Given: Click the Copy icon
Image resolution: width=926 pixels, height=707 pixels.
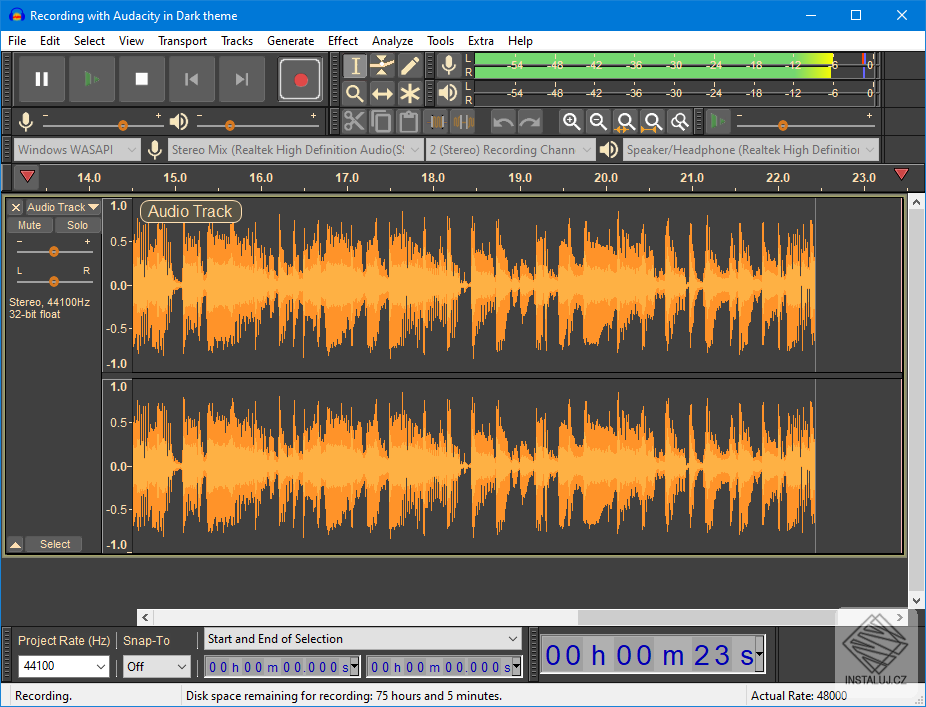Looking at the screenshot, I should pyautogui.click(x=382, y=122).
